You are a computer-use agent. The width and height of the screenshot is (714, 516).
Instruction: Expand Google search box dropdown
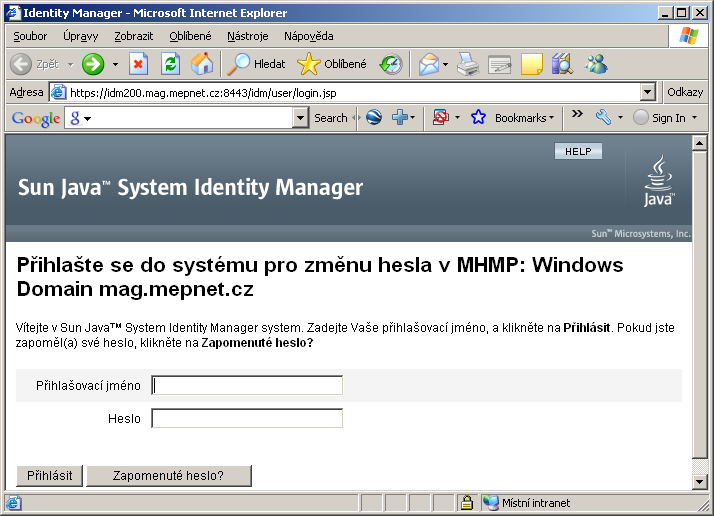(300, 118)
